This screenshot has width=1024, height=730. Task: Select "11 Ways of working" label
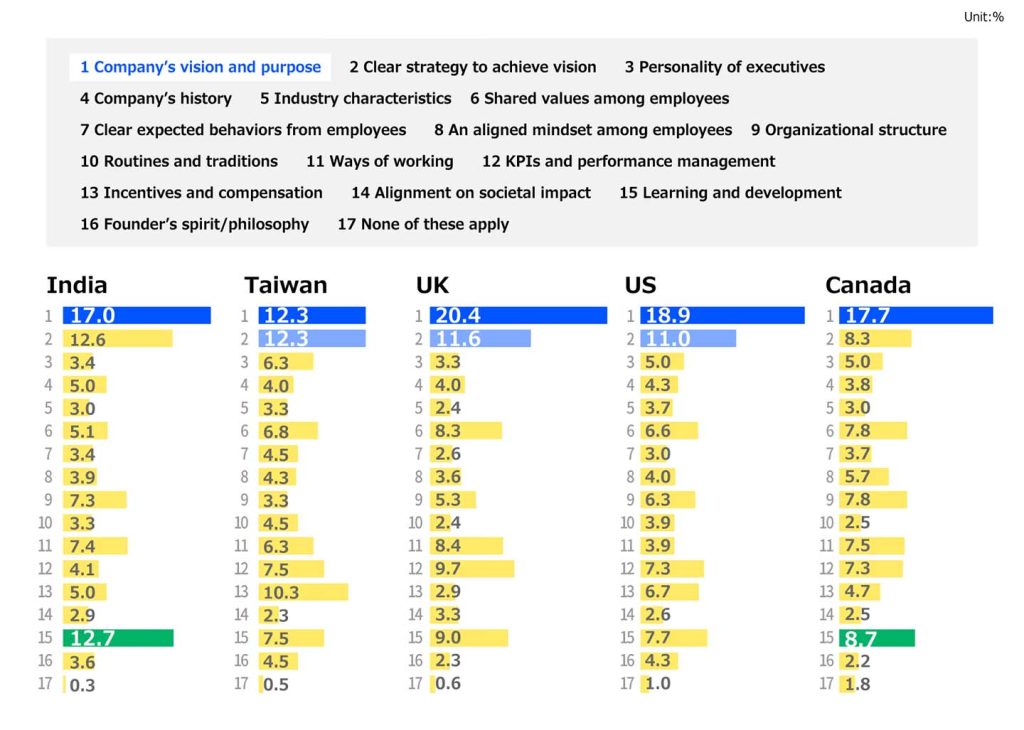point(379,161)
